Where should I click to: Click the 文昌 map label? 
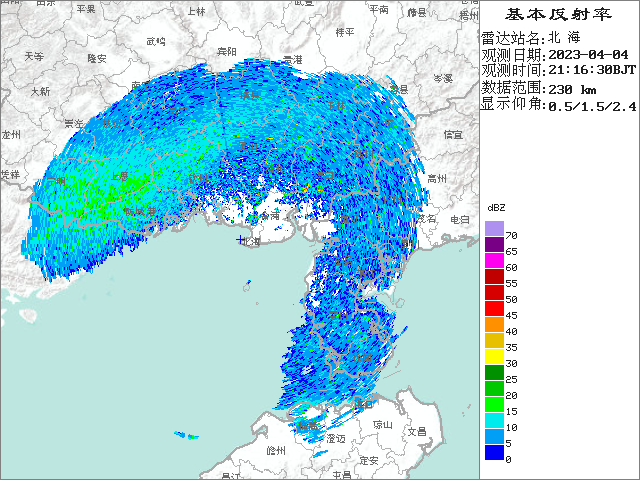coord(417,431)
